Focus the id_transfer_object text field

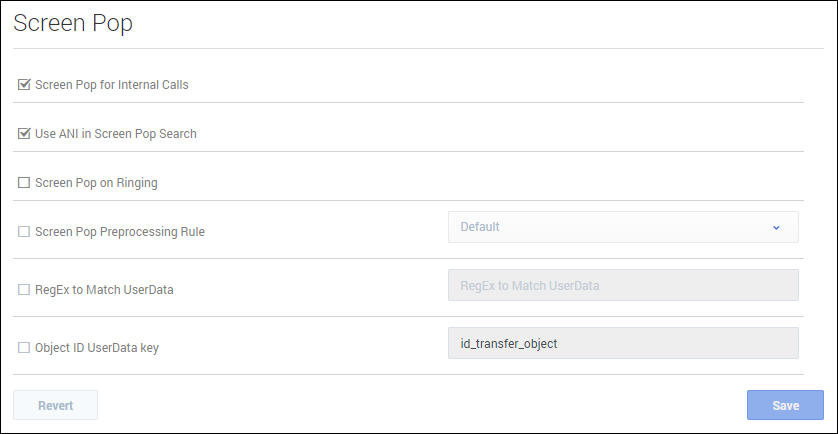click(x=622, y=343)
